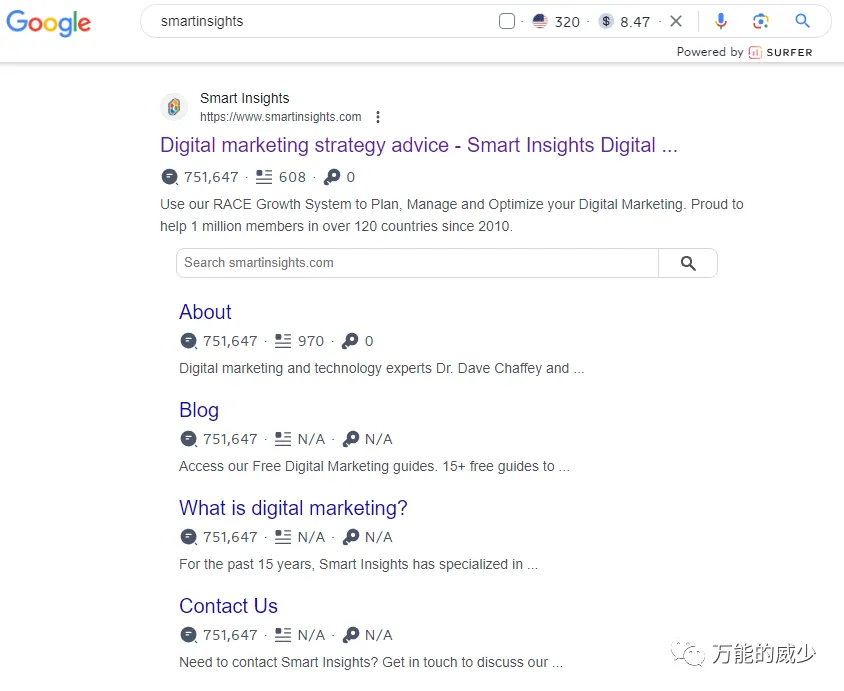Image resolution: width=844 pixels, height=691 pixels.
Task: Click the Need to contact Smart Insights snippet
Action: [370, 662]
